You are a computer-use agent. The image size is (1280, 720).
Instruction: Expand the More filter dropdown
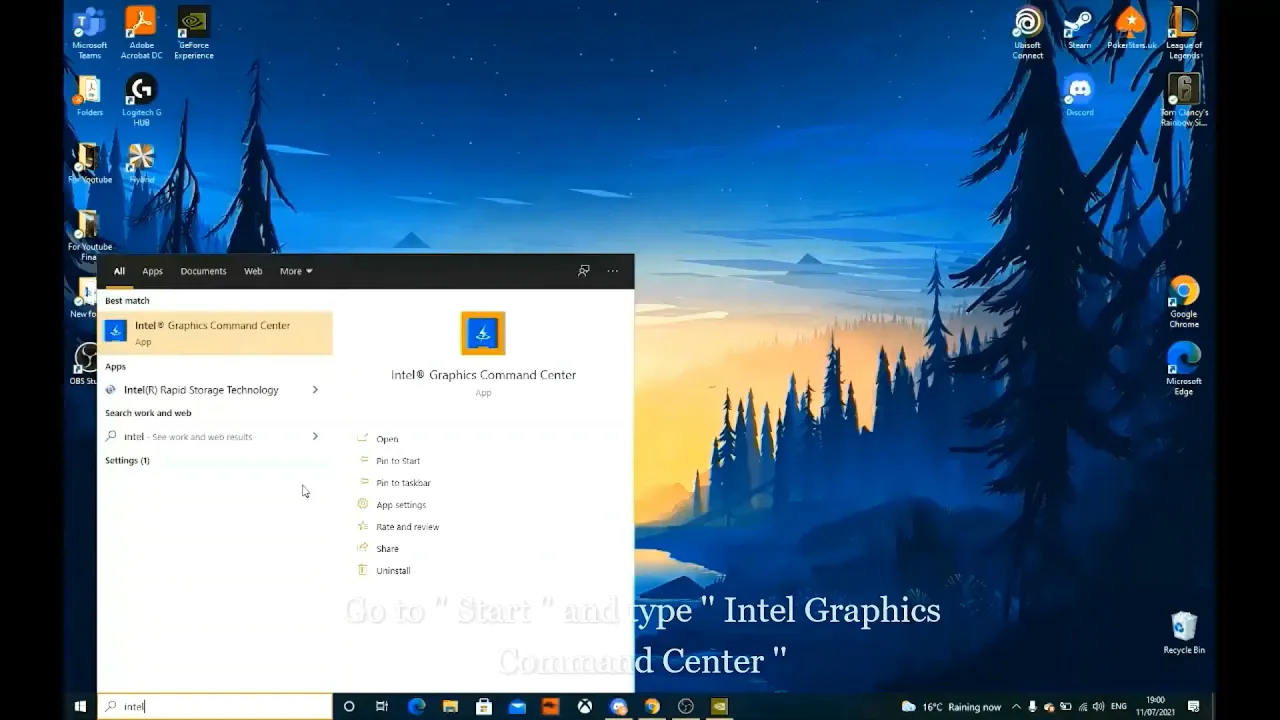click(296, 271)
